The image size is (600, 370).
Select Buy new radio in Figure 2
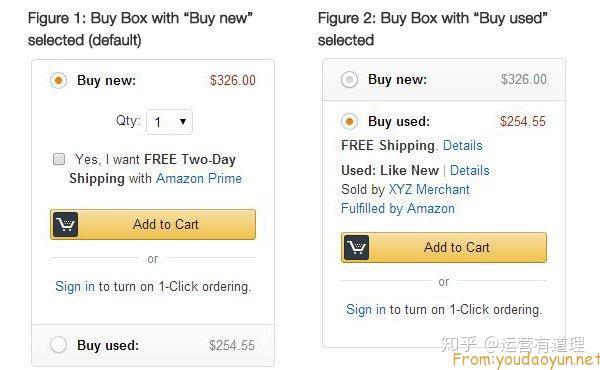click(x=349, y=80)
